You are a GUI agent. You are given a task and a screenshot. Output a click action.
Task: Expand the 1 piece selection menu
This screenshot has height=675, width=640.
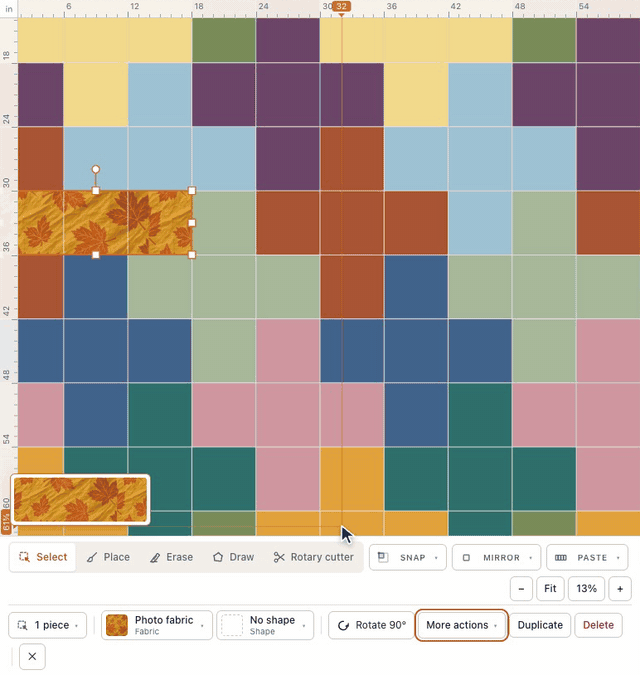pyautogui.click(x=47, y=625)
